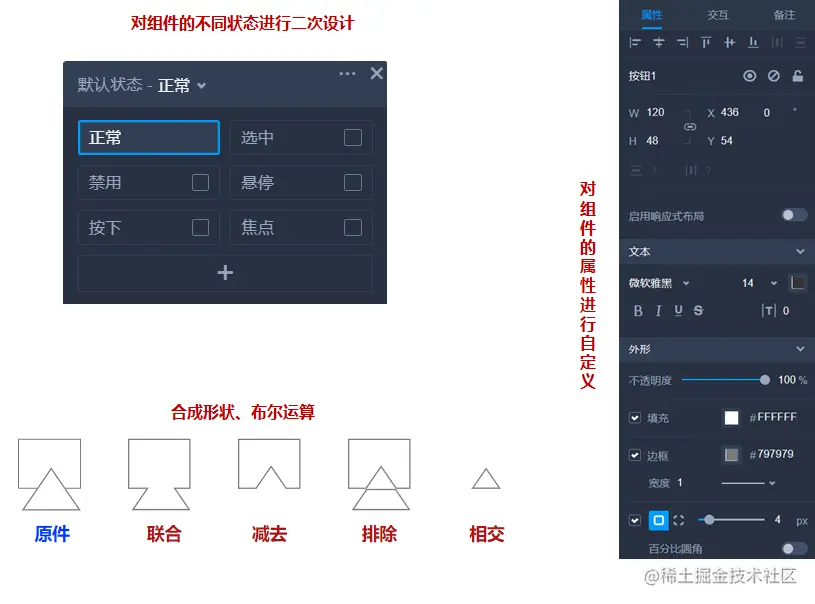Click the fill hex value #FFFFFF
Viewport: 815px width, 604px height.
click(773, 417)
